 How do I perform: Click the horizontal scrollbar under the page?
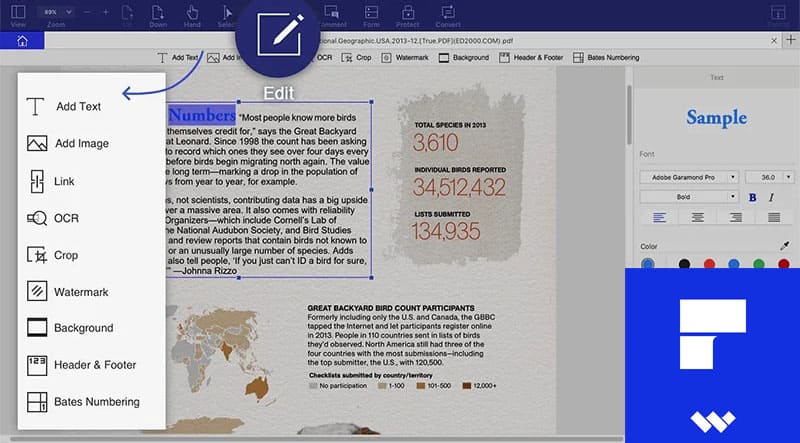pos(316,438)
